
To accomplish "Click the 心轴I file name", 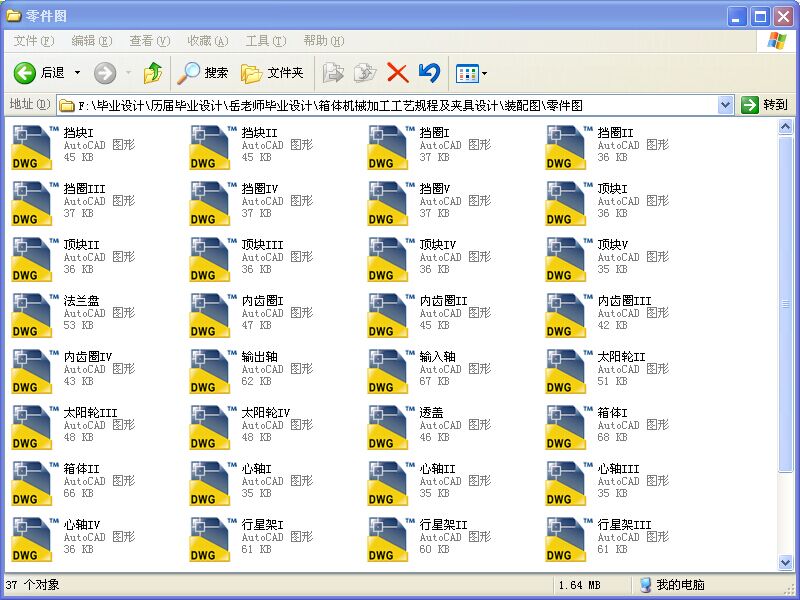I will pos(257,469).
